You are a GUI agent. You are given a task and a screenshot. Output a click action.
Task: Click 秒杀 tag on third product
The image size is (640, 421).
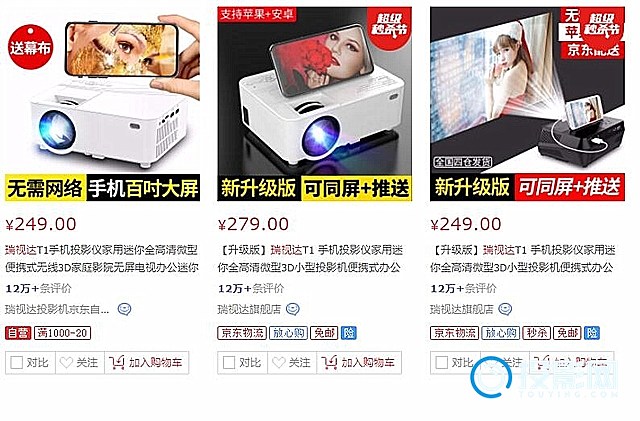pyautogui.click(x=537, y=333)
